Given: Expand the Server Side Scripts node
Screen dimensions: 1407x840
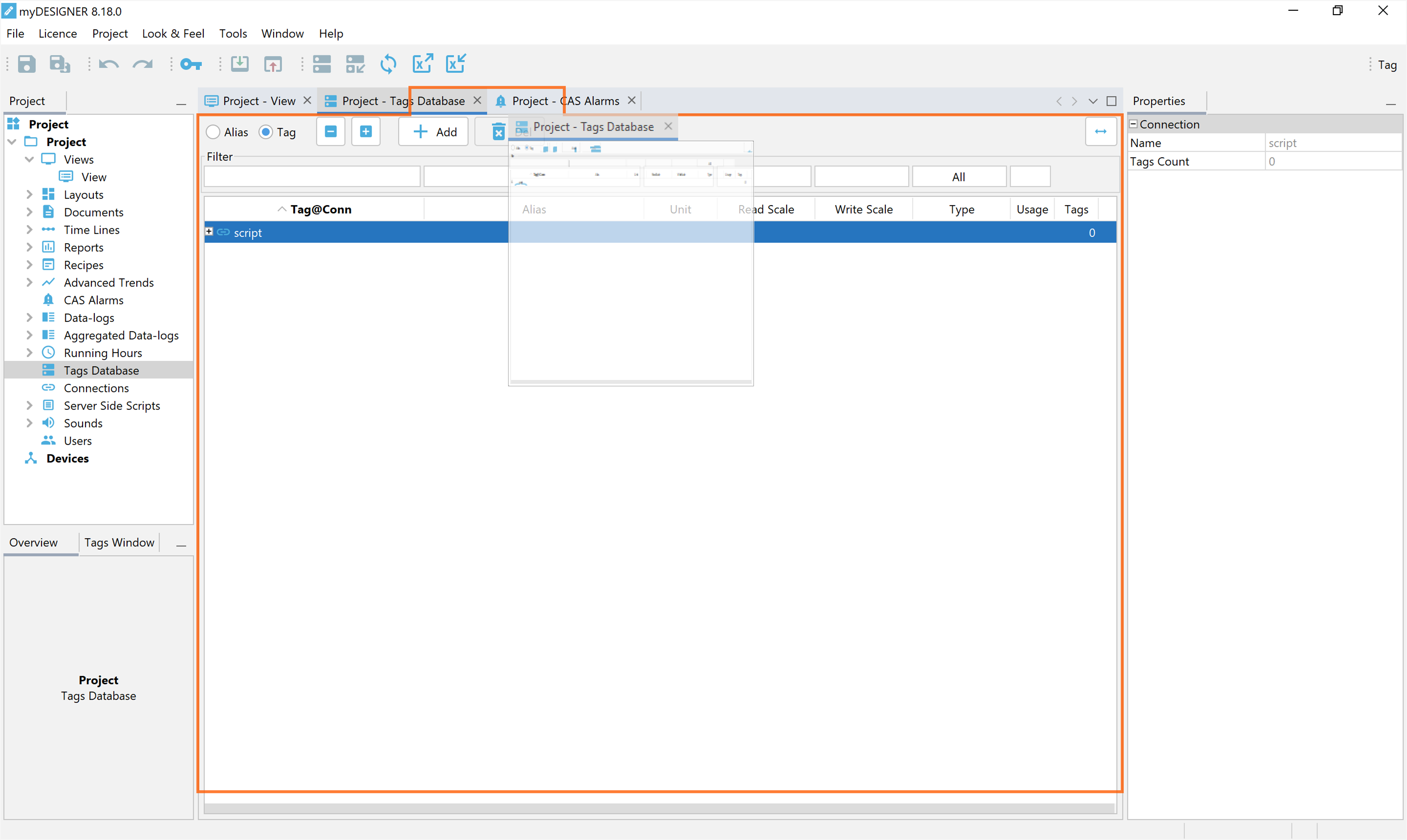Looking at the screenshot, I should (x=29, y=405).
